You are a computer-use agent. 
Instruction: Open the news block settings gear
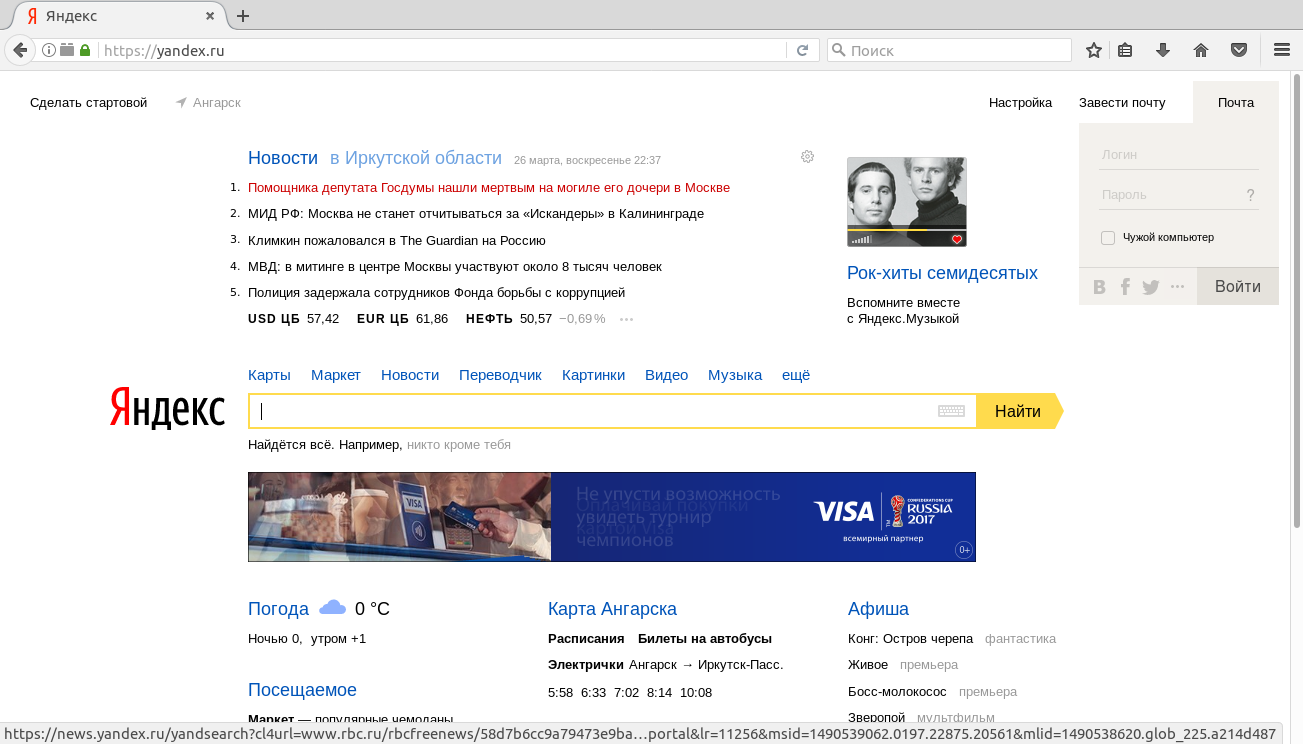[808, 157]
